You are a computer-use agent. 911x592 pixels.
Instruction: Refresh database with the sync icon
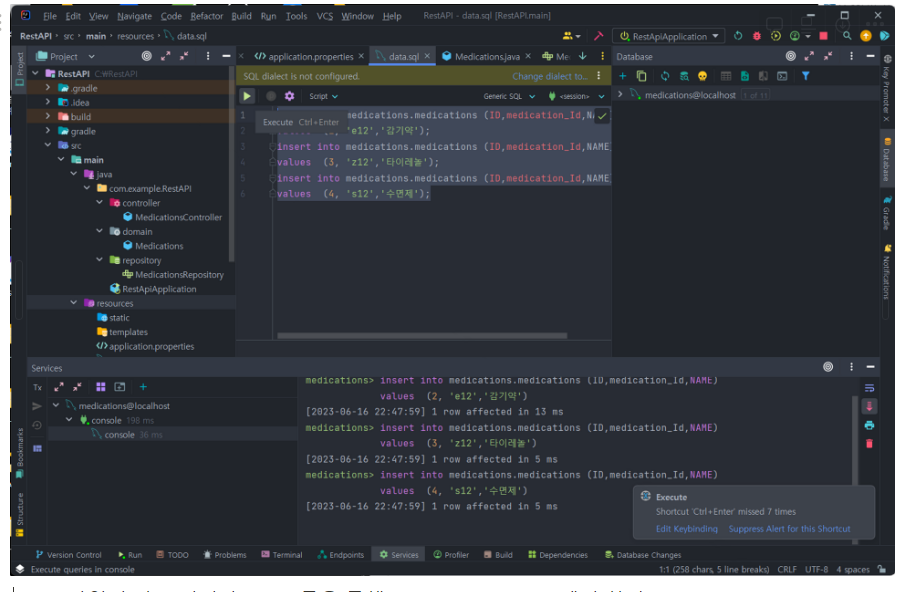coord(665,76)
